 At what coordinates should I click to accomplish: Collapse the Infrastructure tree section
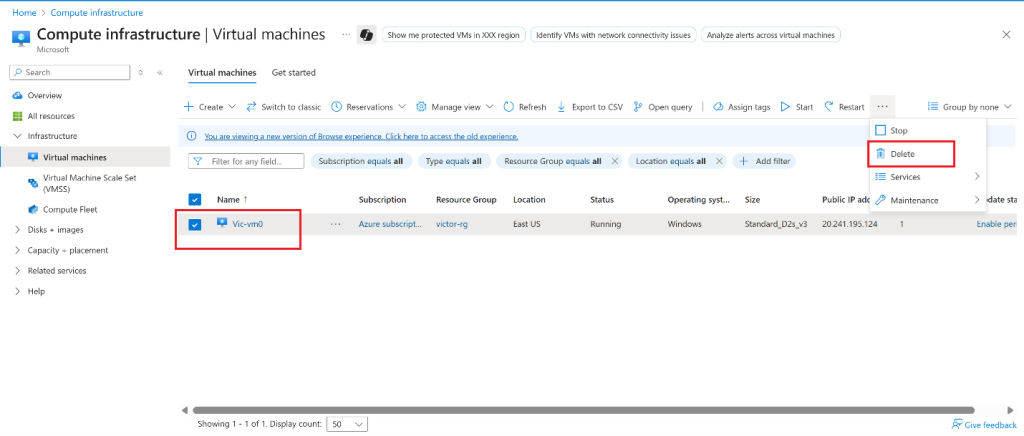18,136
